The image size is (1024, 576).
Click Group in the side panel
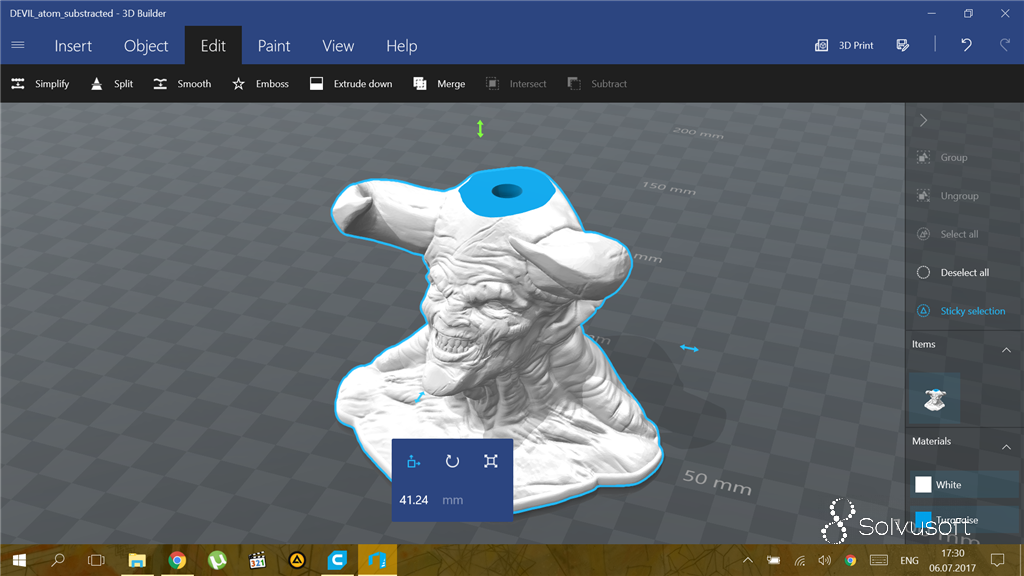pyautogui.click(x=942, y=157)
